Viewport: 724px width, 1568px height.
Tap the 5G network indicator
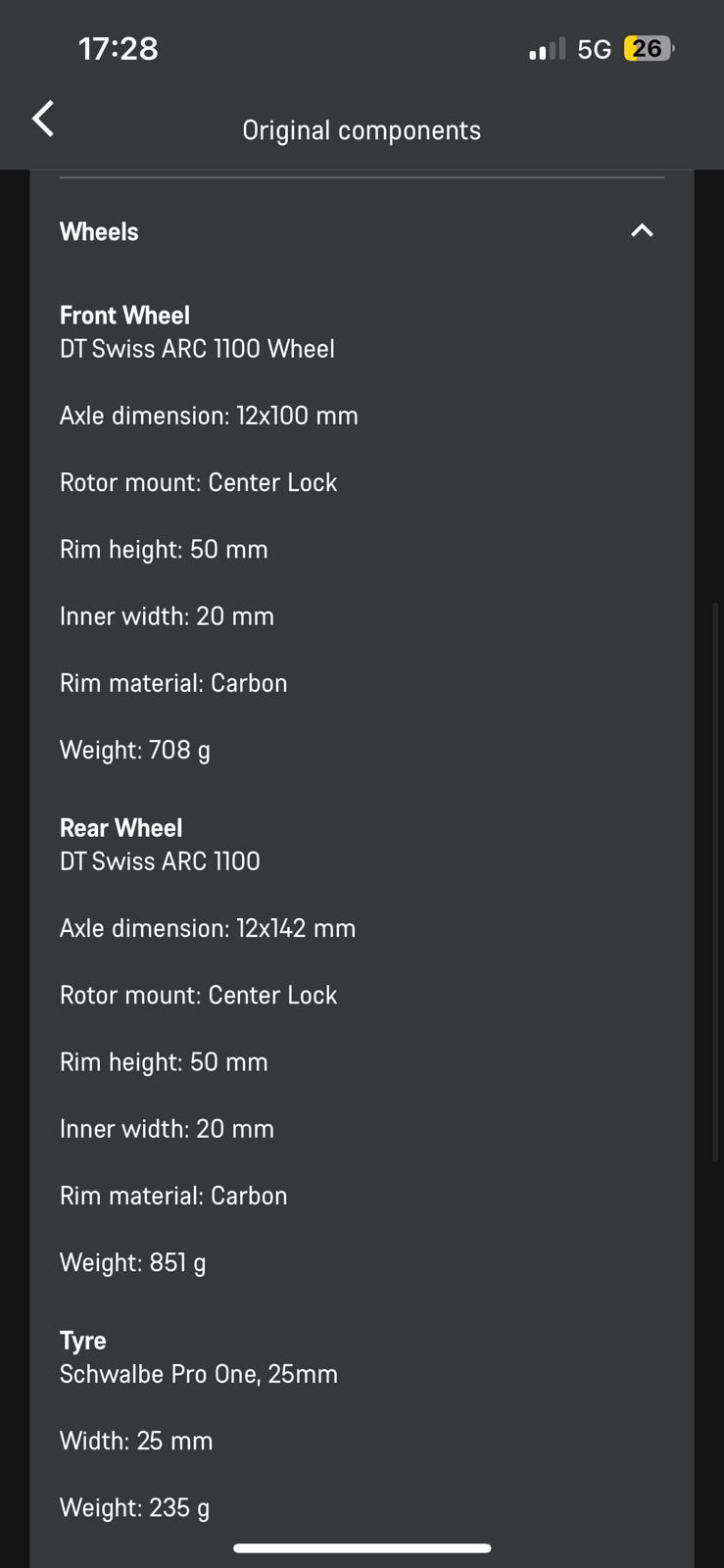point(594,49)
